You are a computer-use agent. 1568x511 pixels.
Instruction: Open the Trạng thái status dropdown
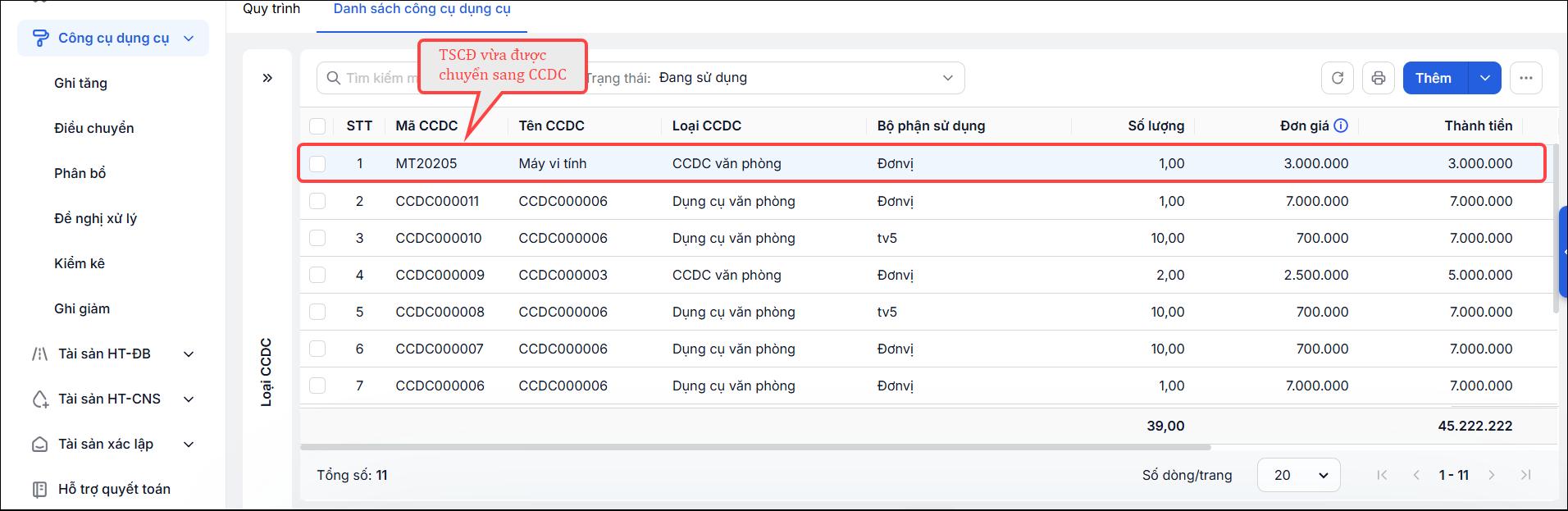(x=775, y=78)
